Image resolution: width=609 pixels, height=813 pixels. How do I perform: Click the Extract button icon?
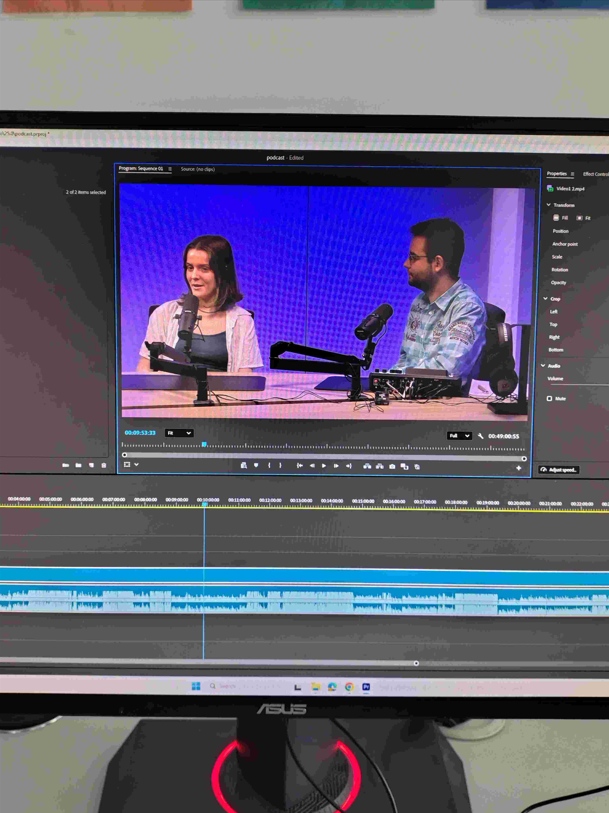380,466
